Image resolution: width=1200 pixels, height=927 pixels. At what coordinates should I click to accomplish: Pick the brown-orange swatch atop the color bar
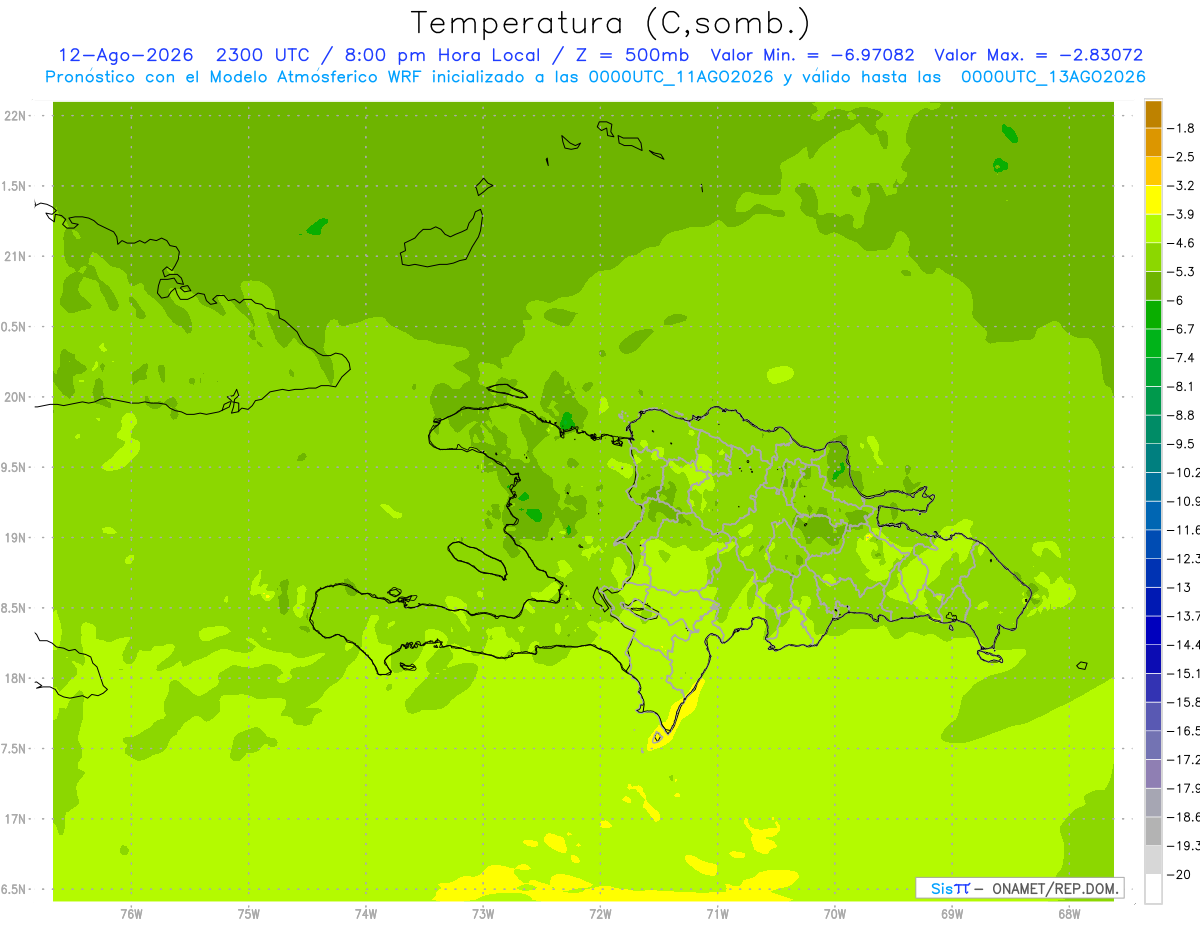click(x=1153, y=114)
